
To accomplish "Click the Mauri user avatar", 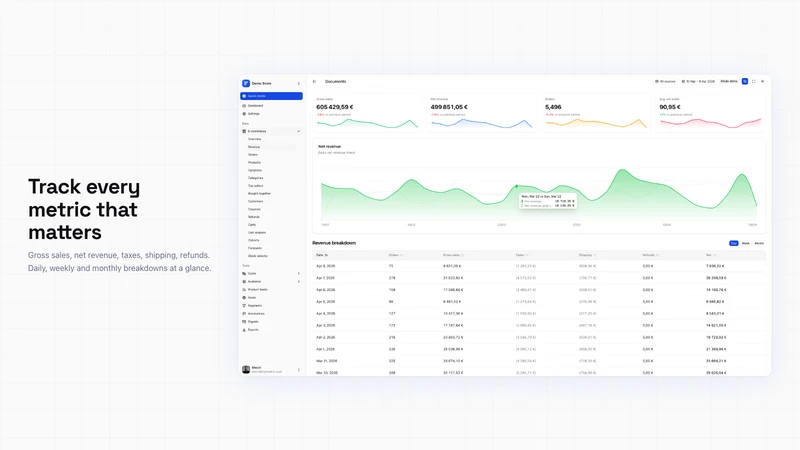I will click(x=246, y=369).
